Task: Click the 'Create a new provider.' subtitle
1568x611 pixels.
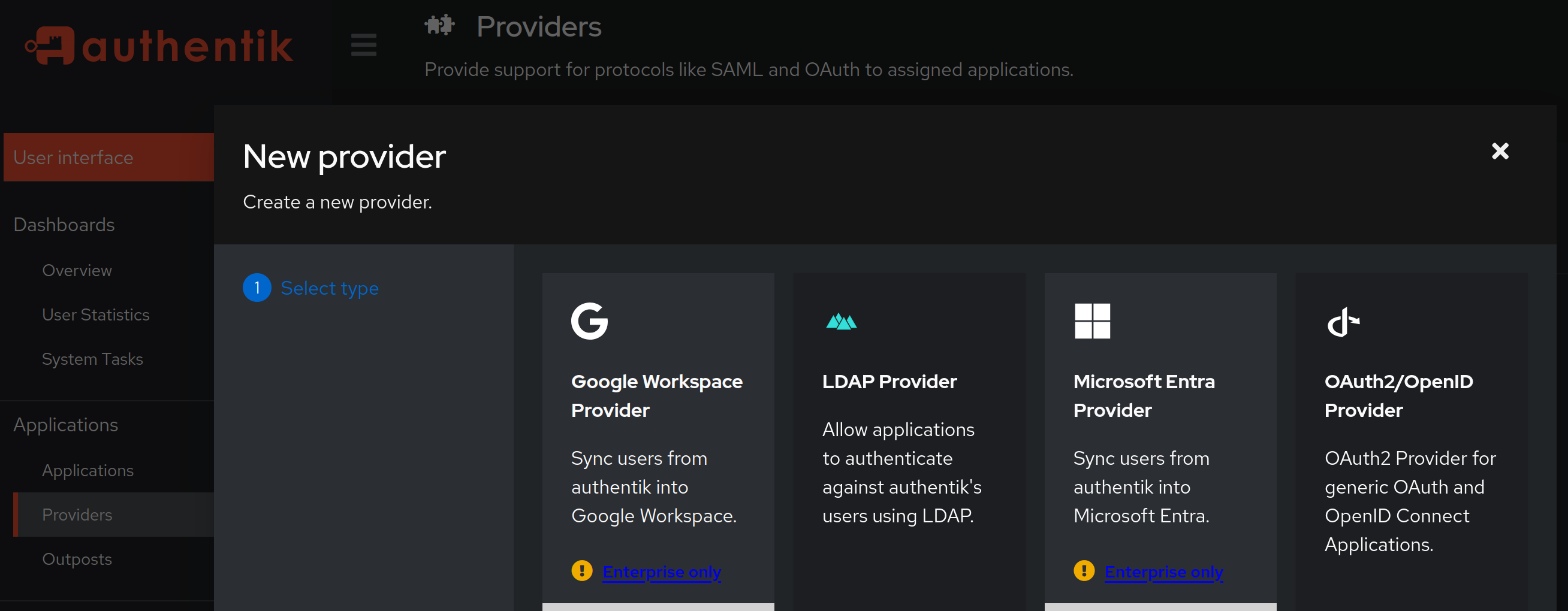Action: [337, 202]
